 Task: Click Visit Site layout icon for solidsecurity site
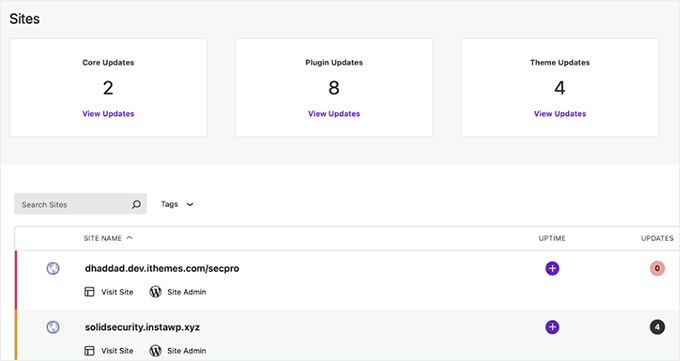(x=89, y=351)
